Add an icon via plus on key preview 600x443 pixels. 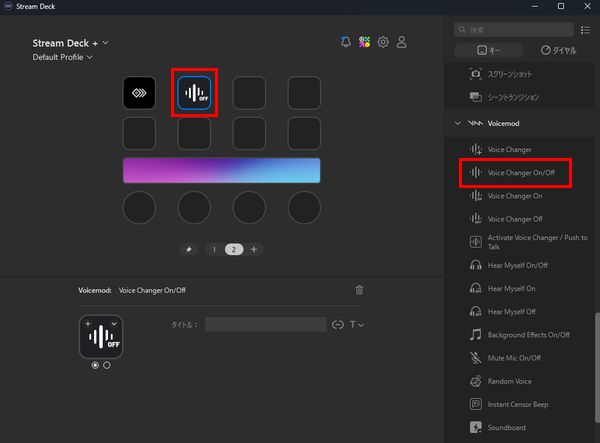point(88,324)
